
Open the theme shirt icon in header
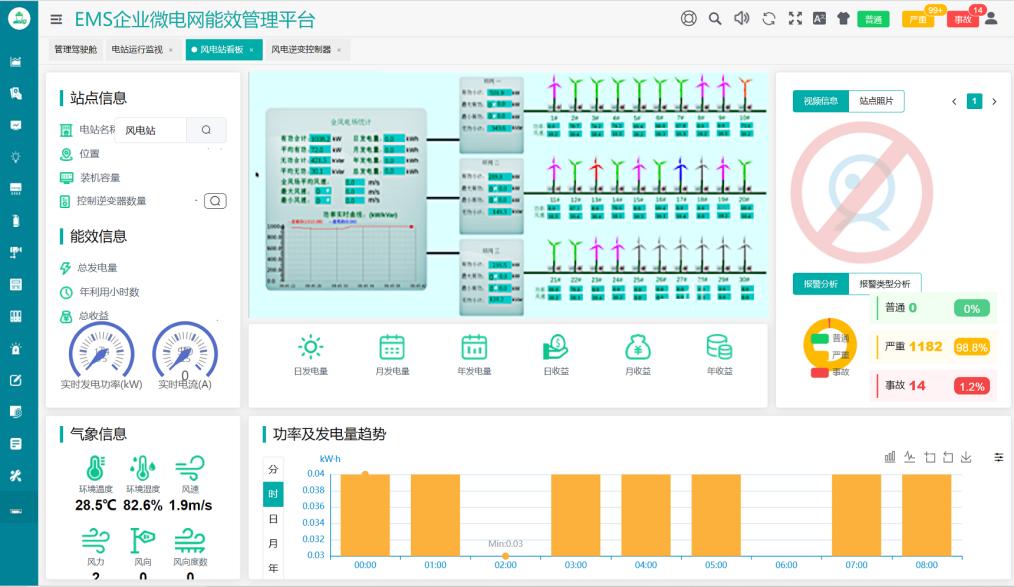coord(843,18)
